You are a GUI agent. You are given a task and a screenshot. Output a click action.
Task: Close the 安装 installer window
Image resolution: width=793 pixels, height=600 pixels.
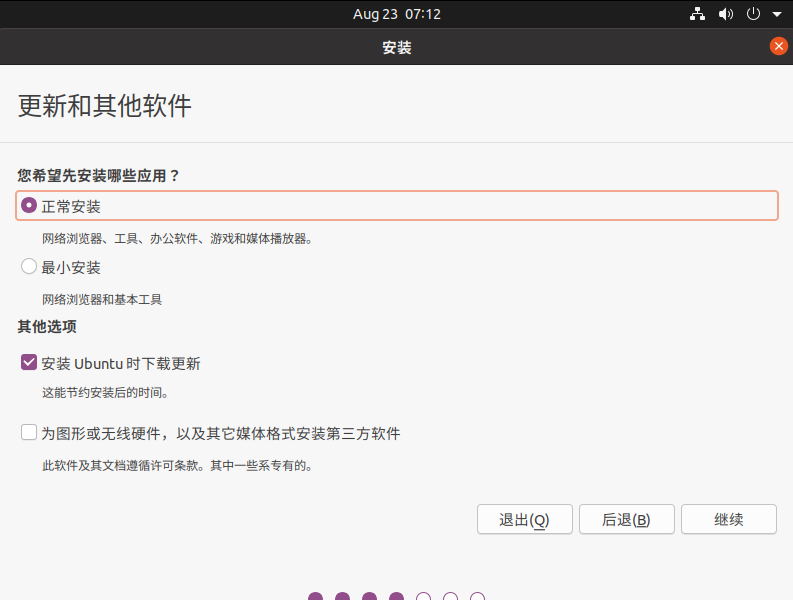[x=779, y=46]
